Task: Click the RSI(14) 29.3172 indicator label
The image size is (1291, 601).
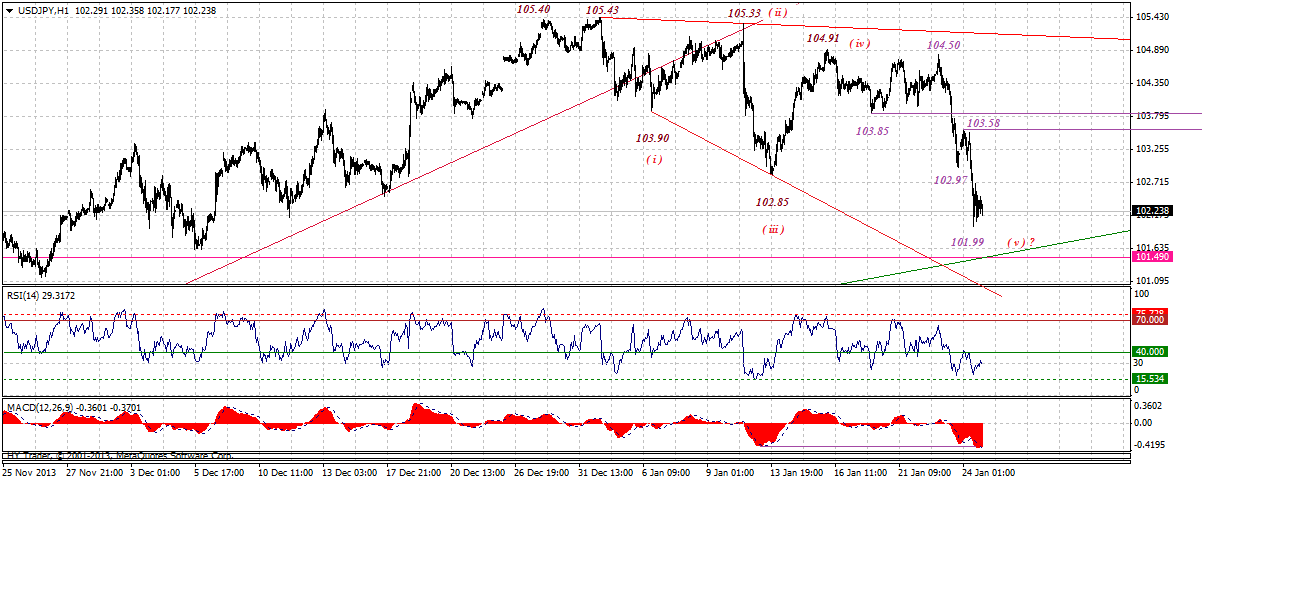Action: pos(39,296)
